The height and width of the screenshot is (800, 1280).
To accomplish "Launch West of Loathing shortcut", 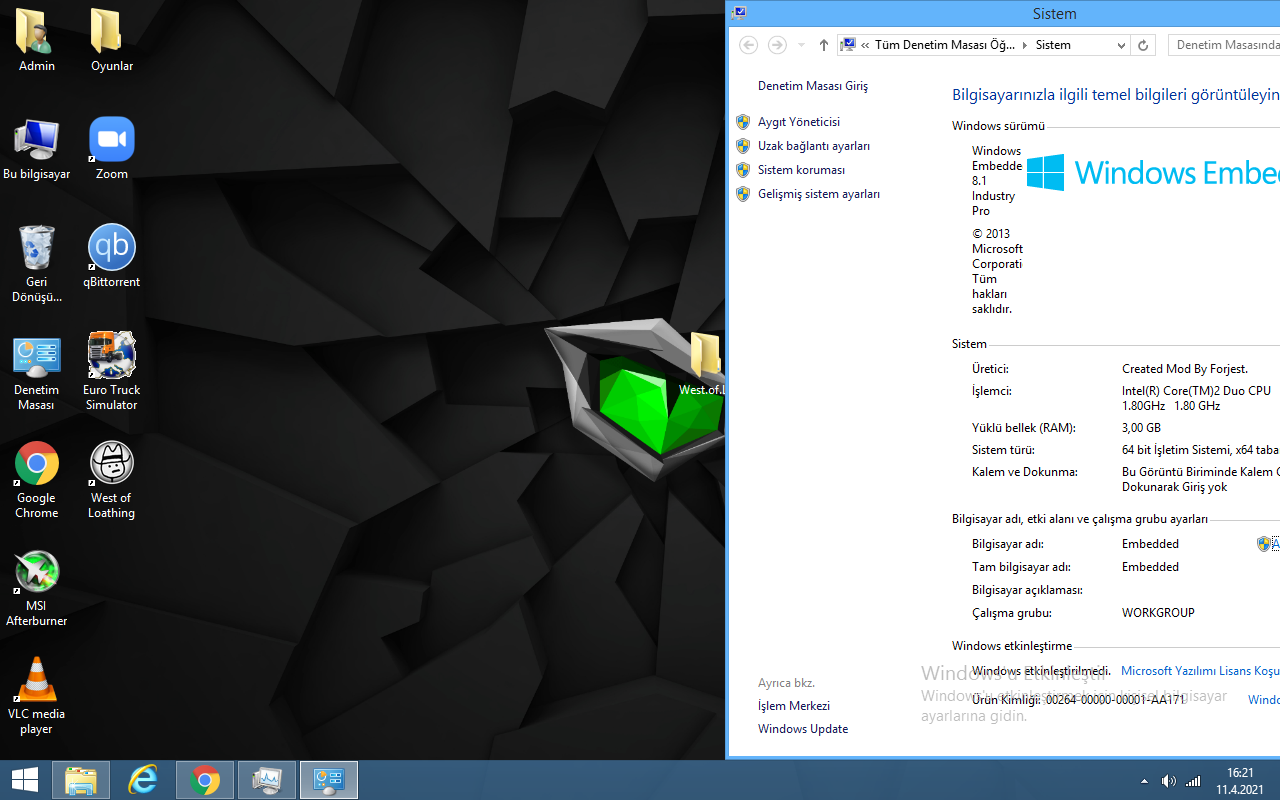I will tap(111, 479).
